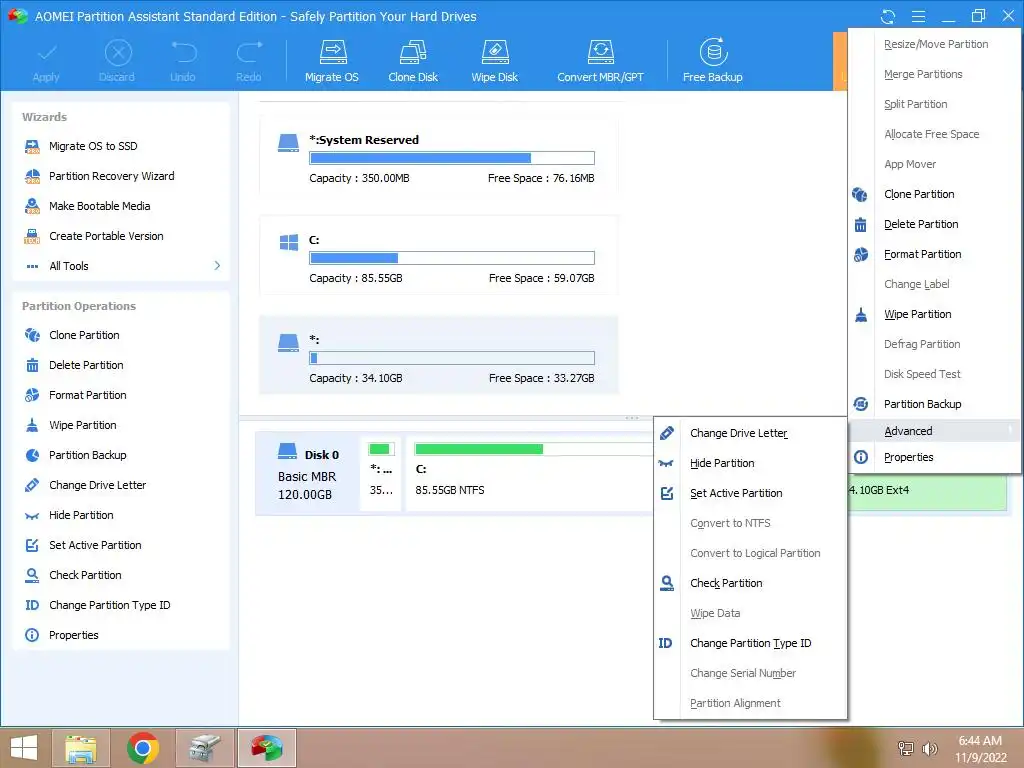Click Defrag Partition in the context menu

(x=921, y=345)
